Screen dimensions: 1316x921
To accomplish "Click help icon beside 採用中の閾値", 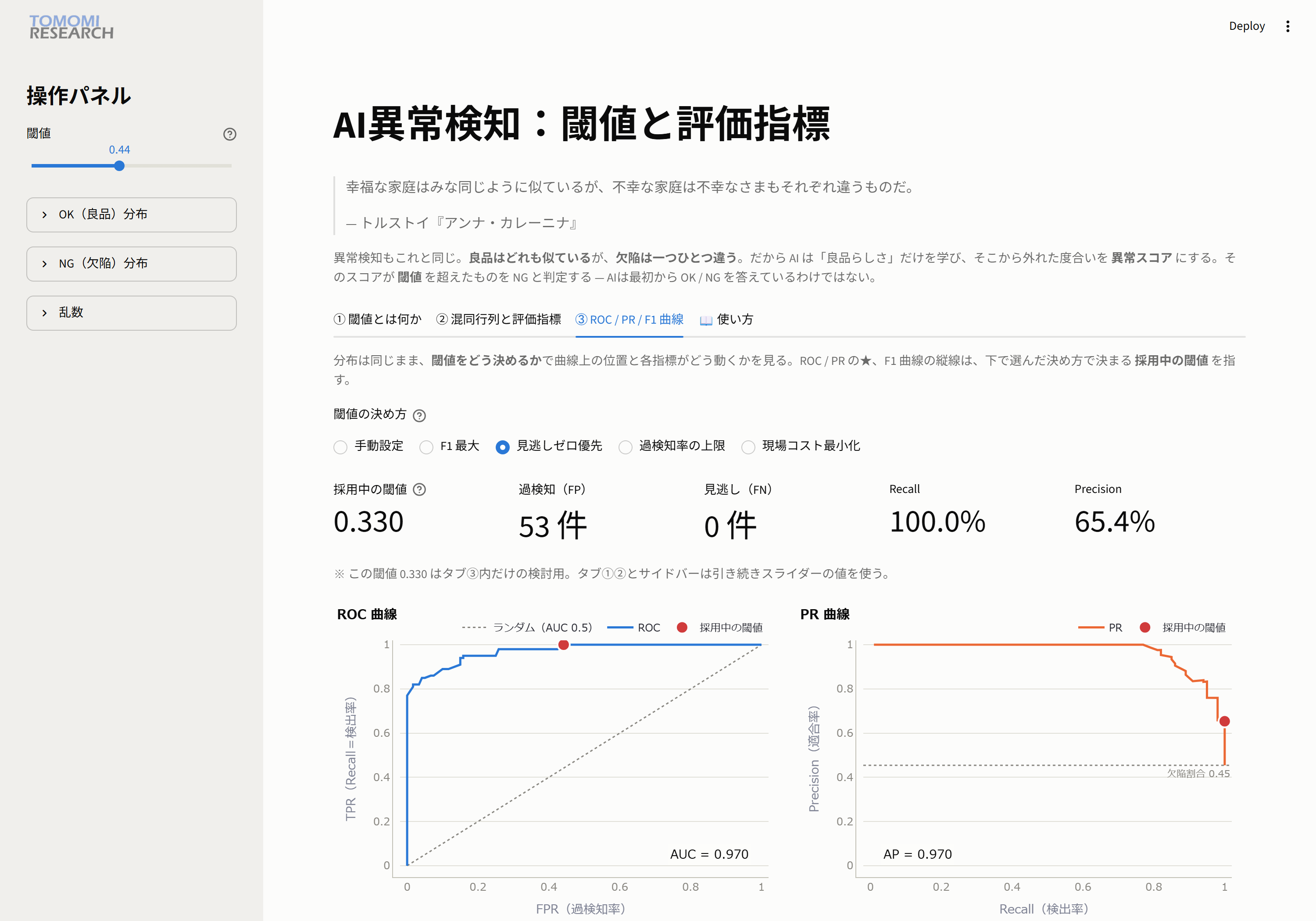I will point(419,489).
